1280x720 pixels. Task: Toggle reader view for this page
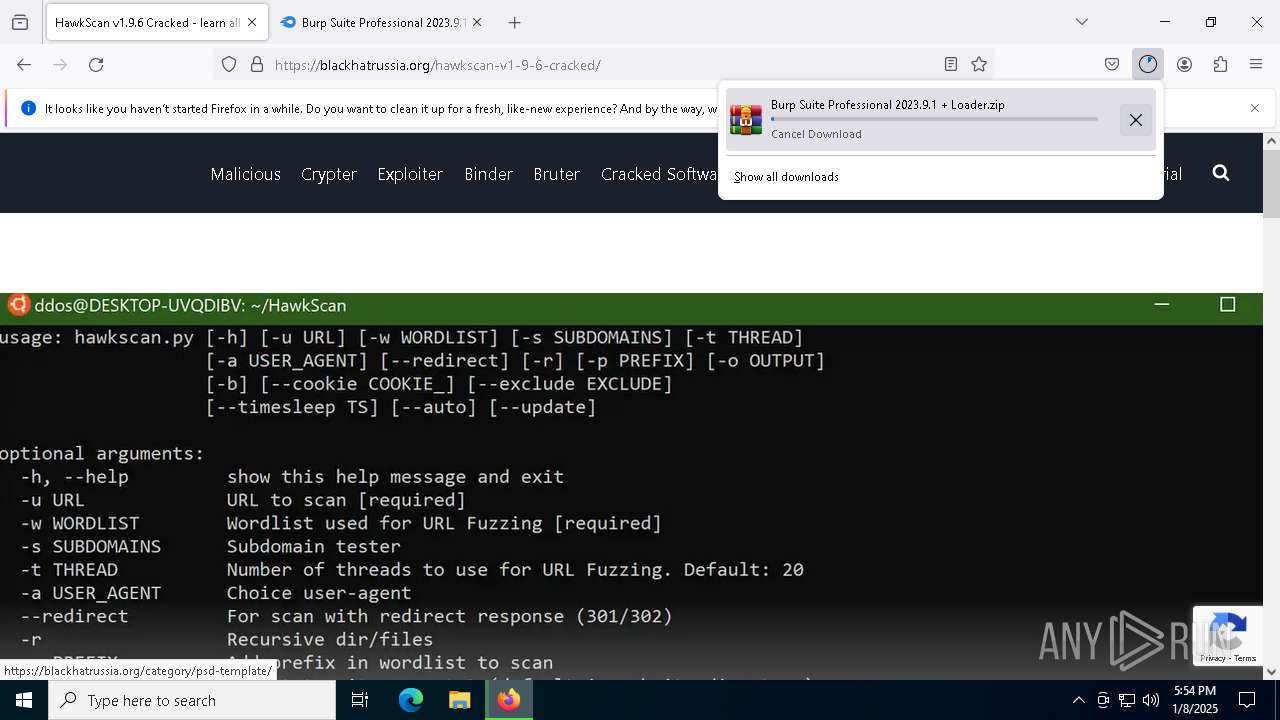[x=951, y=65]
